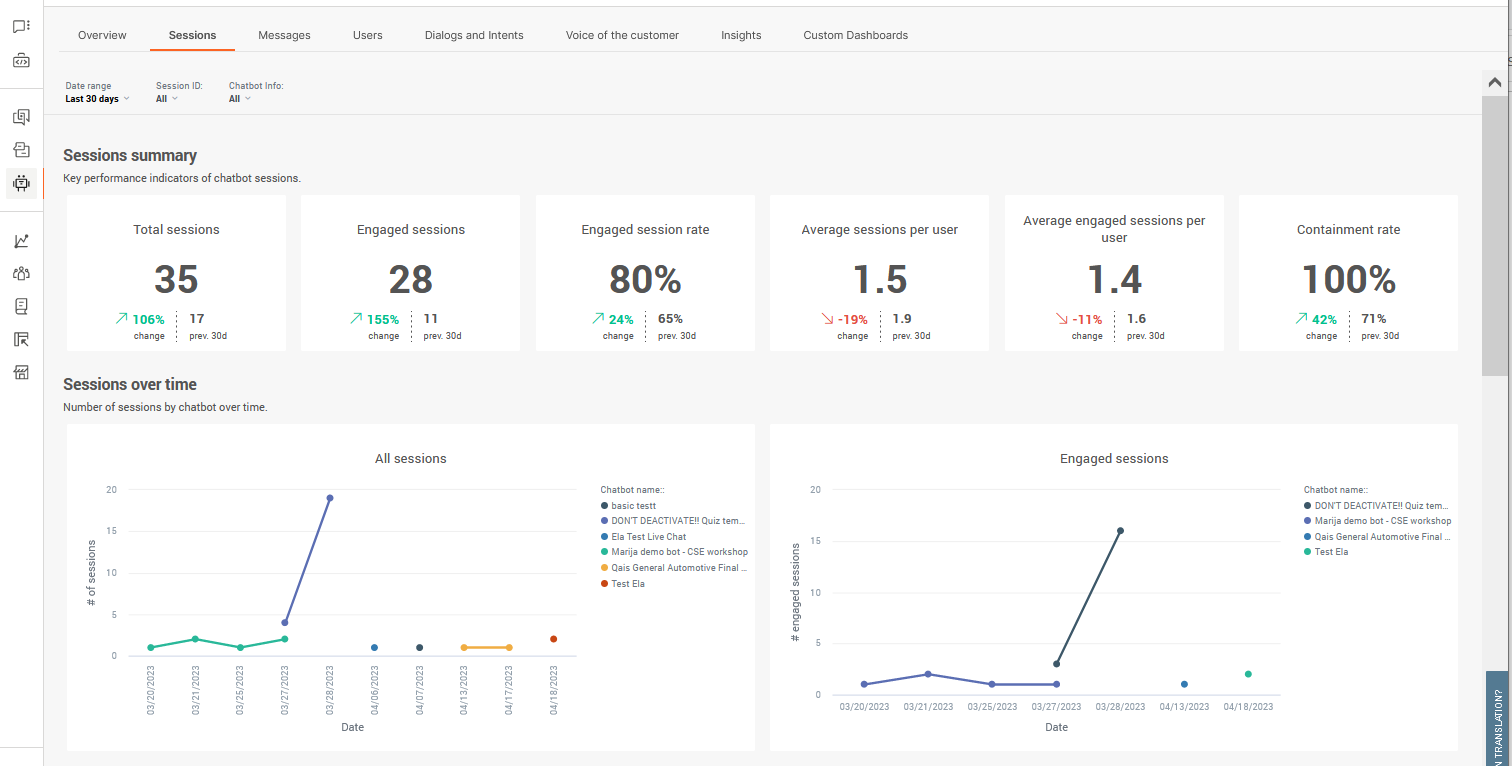Viewport: 1512px width, 766px height.
Task: Toggle 'Test Ela' legend in Engaged sessions
Action: point(1330,552)
